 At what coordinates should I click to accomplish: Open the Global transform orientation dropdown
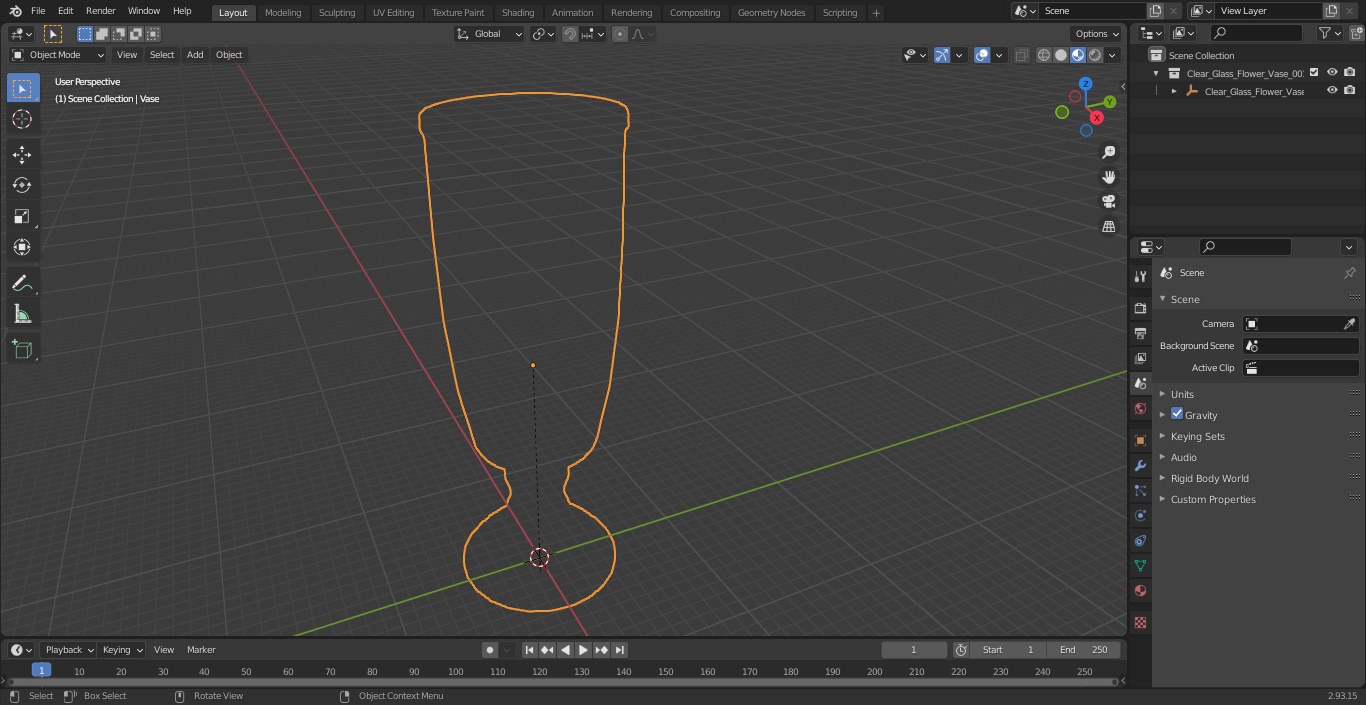click(x=489, y=34)
